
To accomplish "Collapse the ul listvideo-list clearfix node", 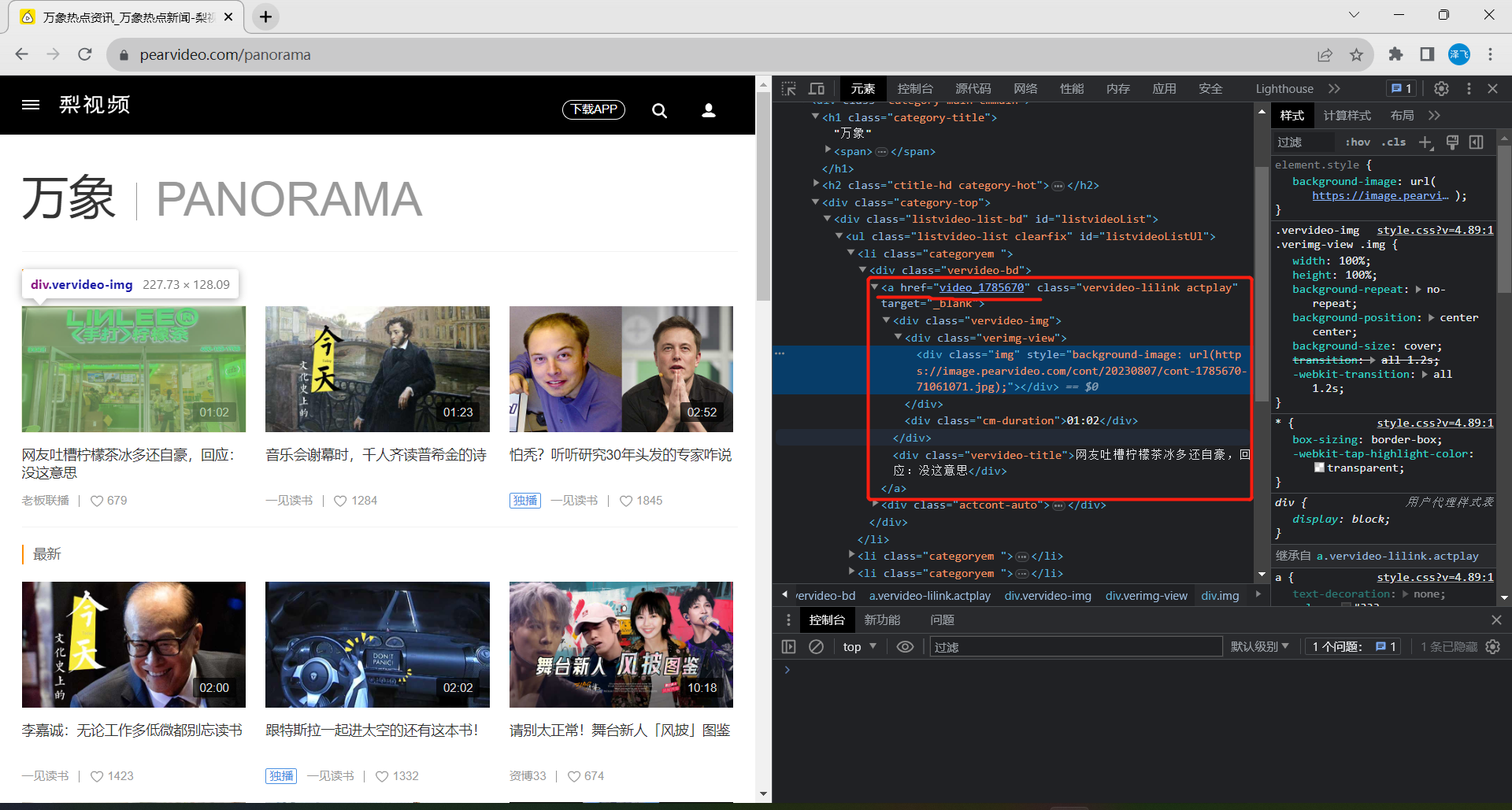I will 839,235.
